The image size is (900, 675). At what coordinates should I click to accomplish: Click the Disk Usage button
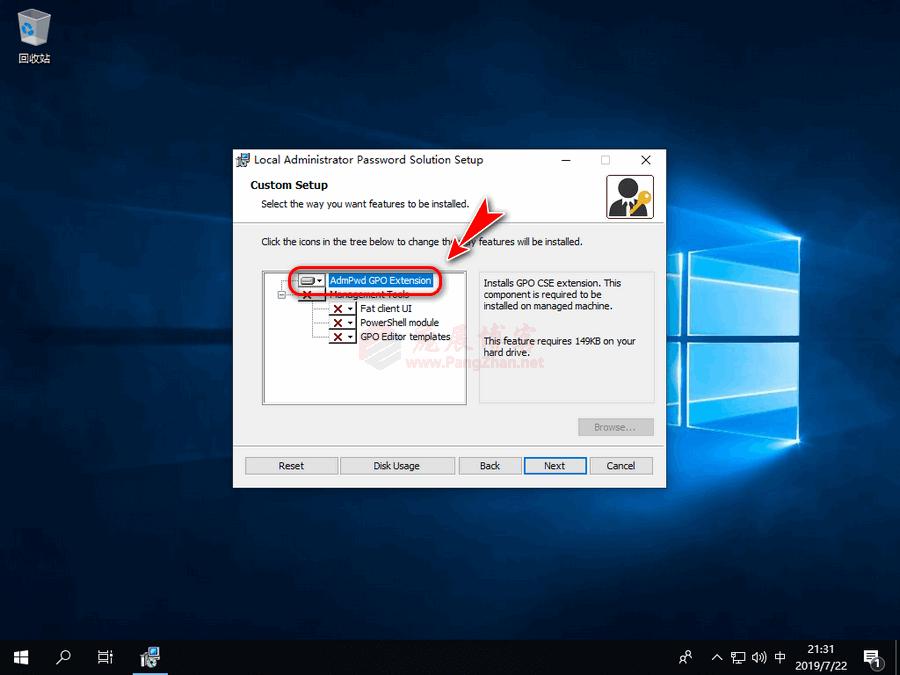pyautogui.click(x=397, y=465)
